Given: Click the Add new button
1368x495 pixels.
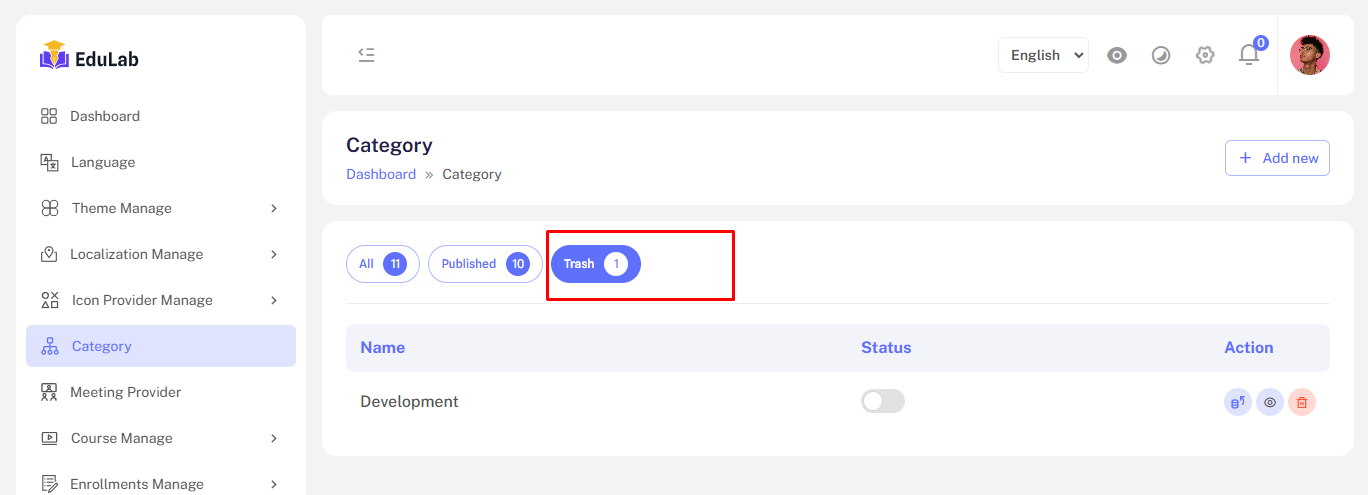Looking at the screenshot, I should coord(1277,158).
